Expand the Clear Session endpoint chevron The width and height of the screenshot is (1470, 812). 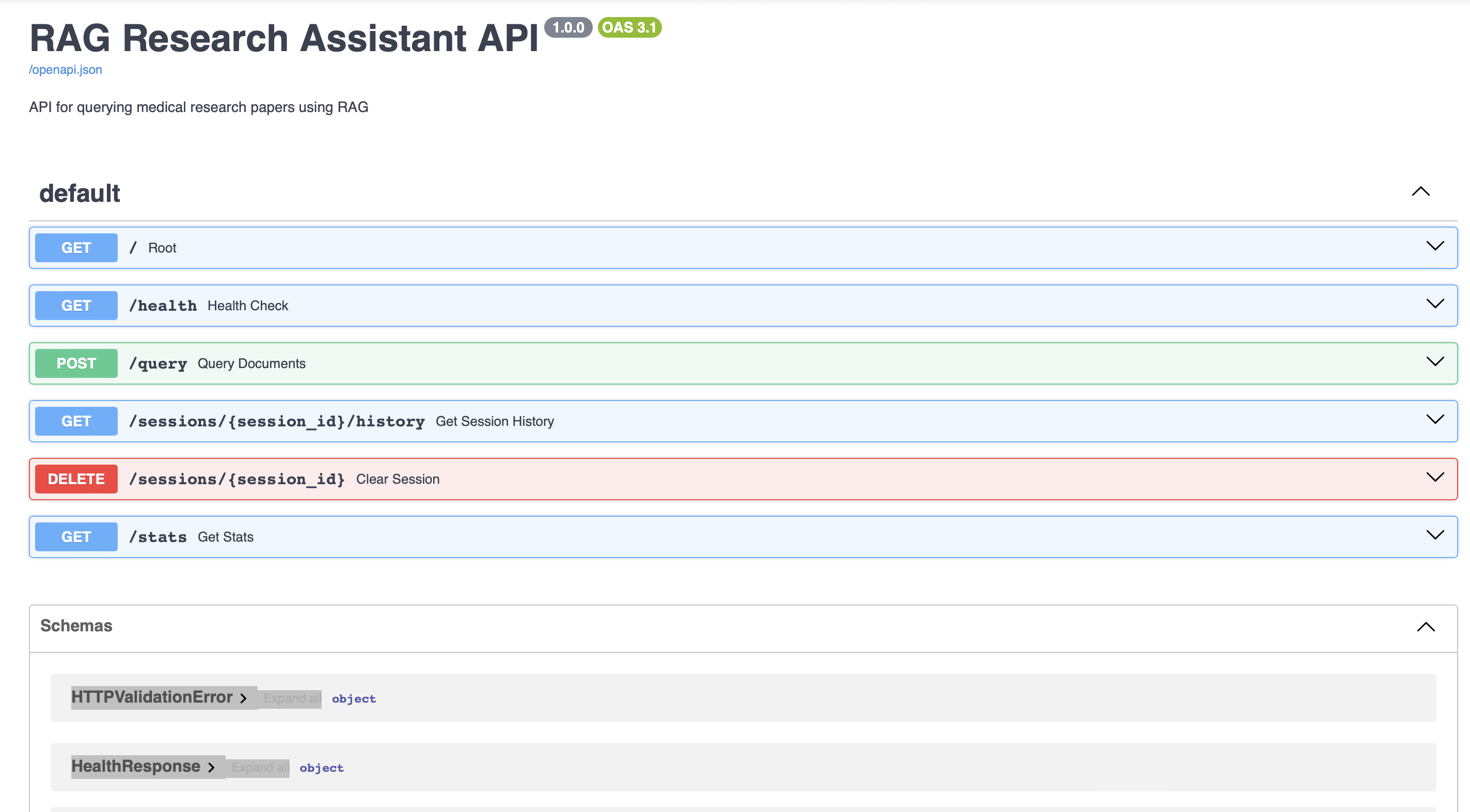[1434, 477]
